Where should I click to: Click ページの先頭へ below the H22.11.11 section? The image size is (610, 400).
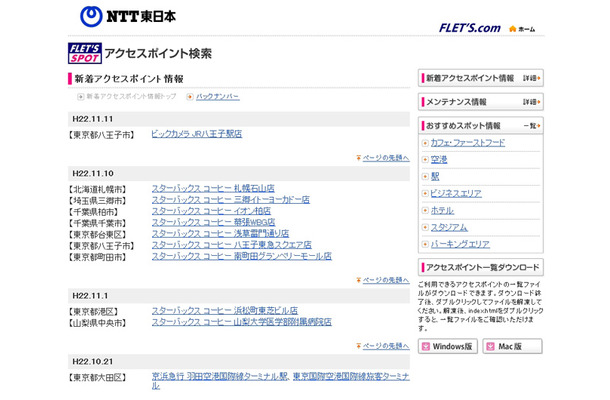pos(386,158)
